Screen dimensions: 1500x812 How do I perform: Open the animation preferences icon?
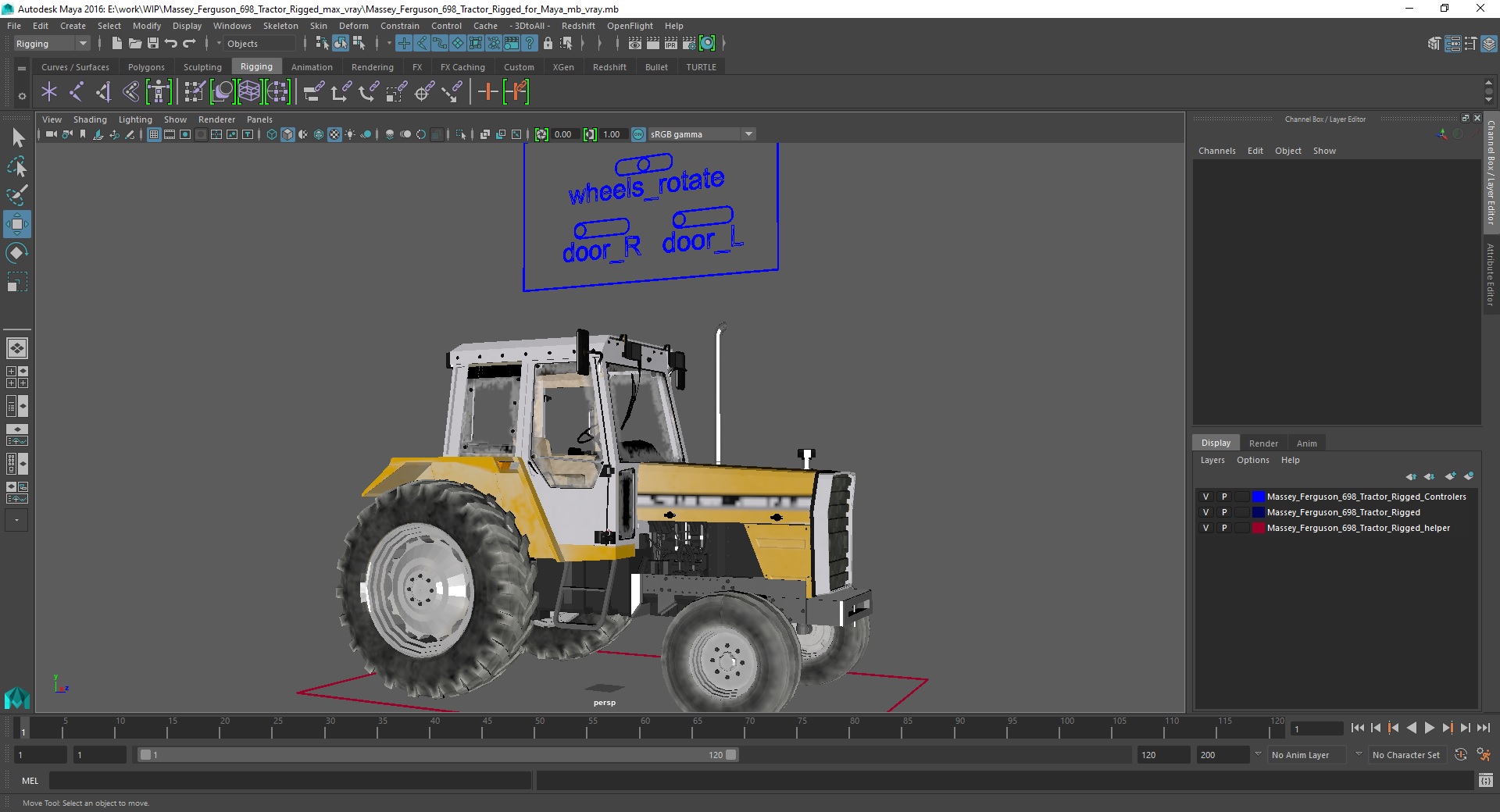pyautogui.click(x=1484, y=755)
